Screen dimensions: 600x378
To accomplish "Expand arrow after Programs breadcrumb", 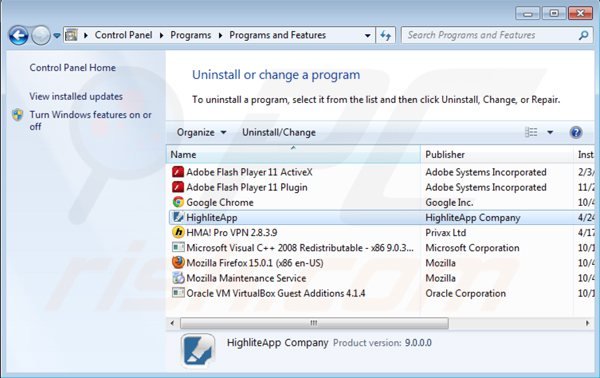I will (x=220, y=36).
